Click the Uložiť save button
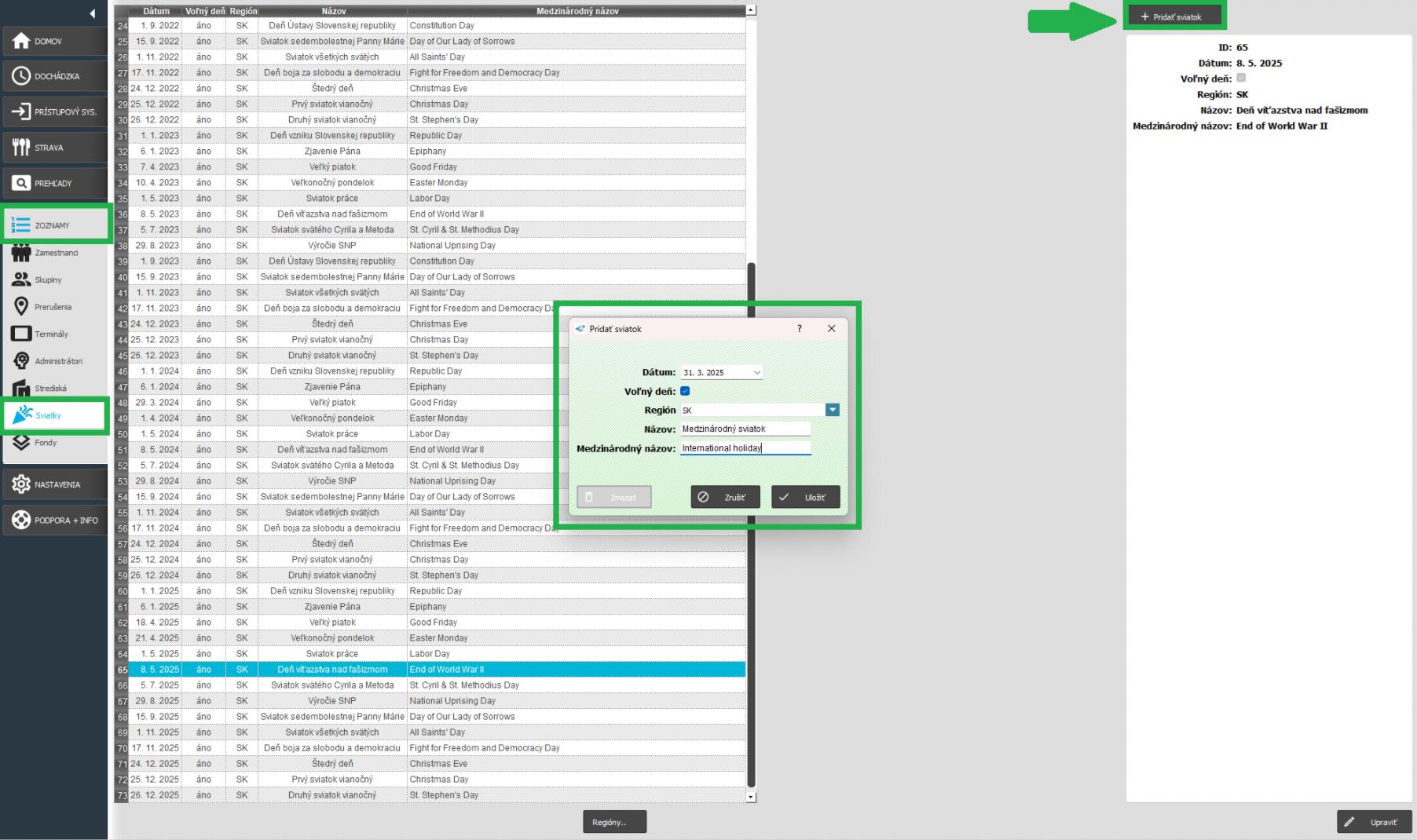This screenshot has height=840, width=1417. pos(805,497)
